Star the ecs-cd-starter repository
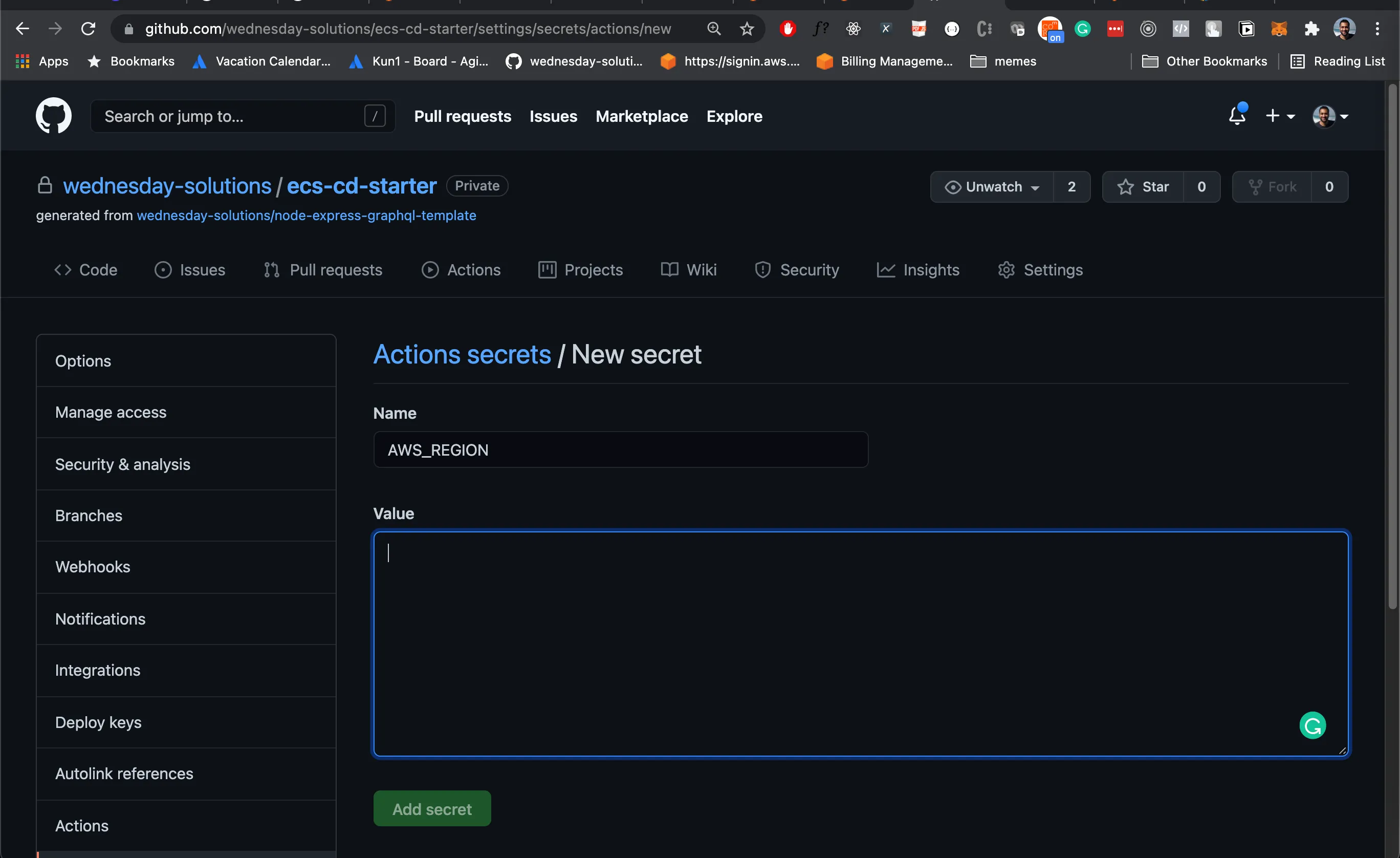This screenshot has height=858, width=1400. pyautogui.click(x=1143, y=186)
